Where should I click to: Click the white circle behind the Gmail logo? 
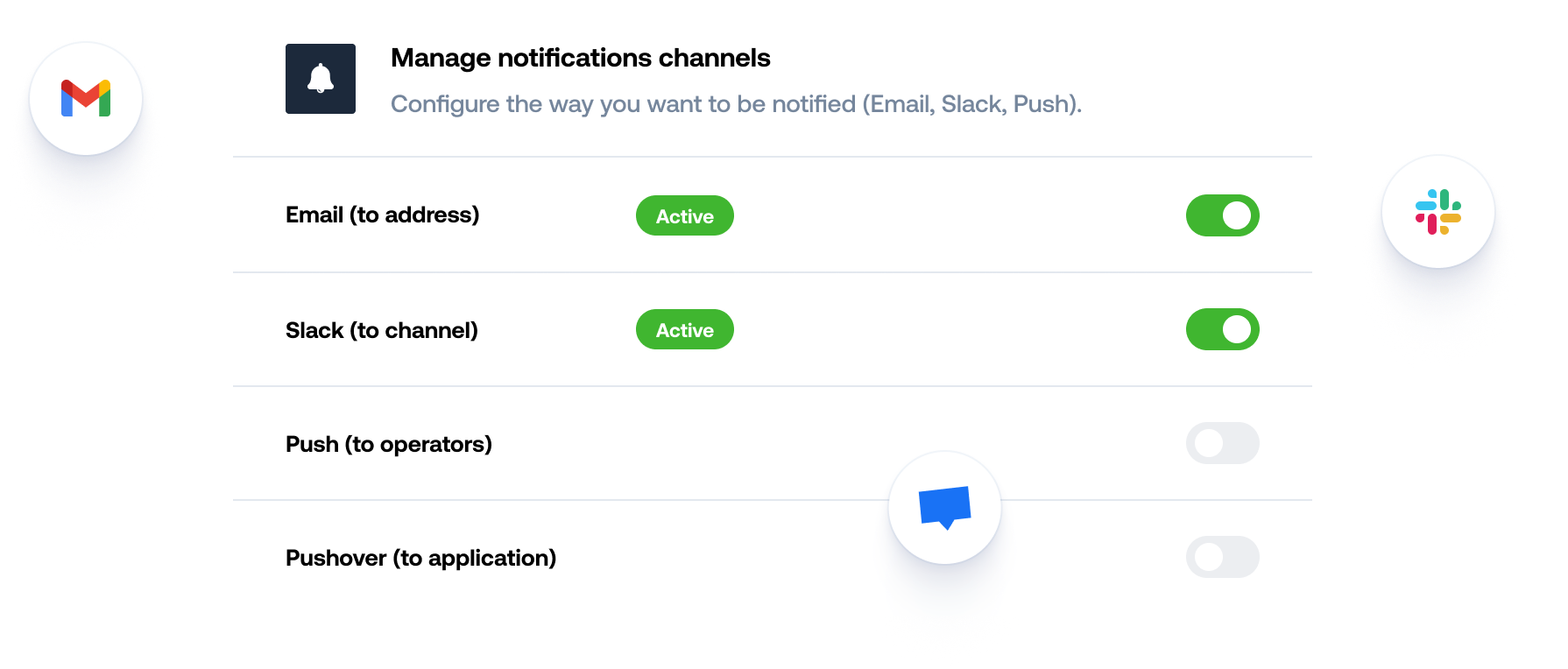coord(85,99)
